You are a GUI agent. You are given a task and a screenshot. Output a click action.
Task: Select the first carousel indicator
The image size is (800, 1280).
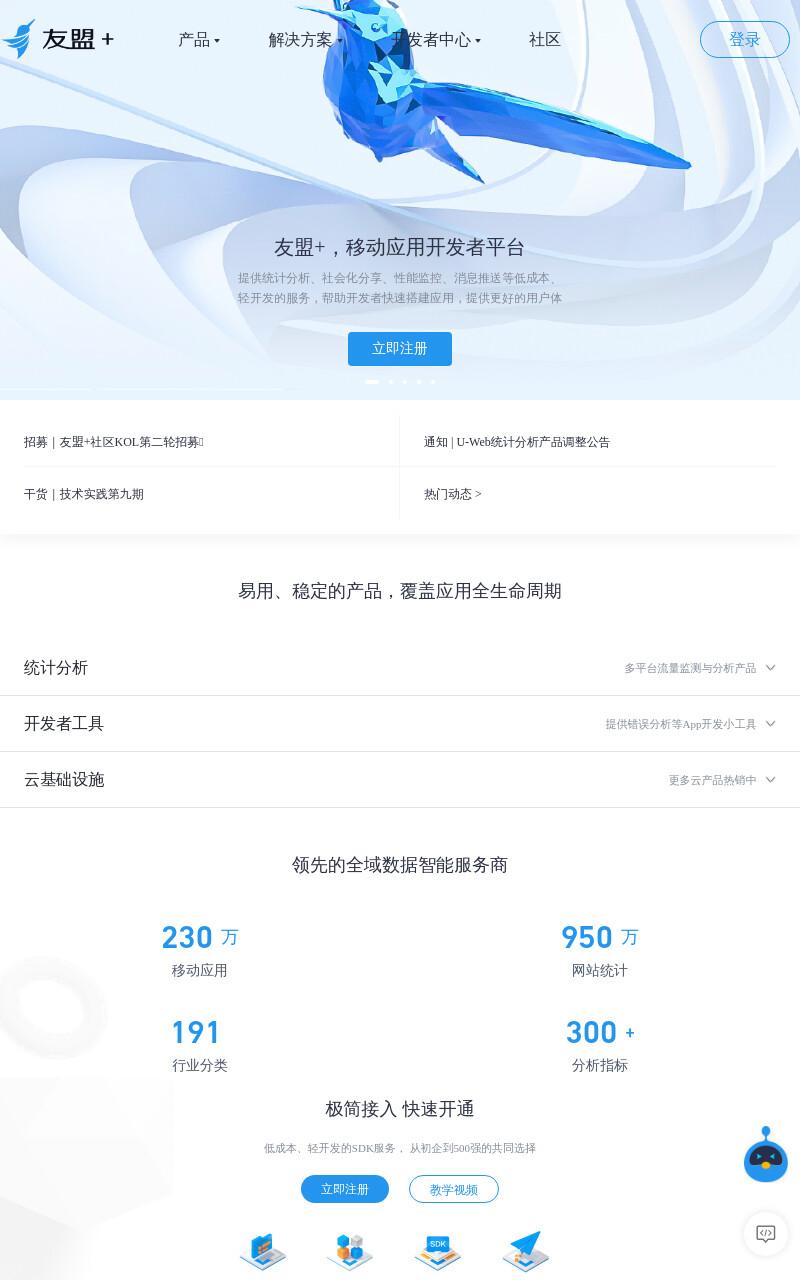[x=372, y=382]
